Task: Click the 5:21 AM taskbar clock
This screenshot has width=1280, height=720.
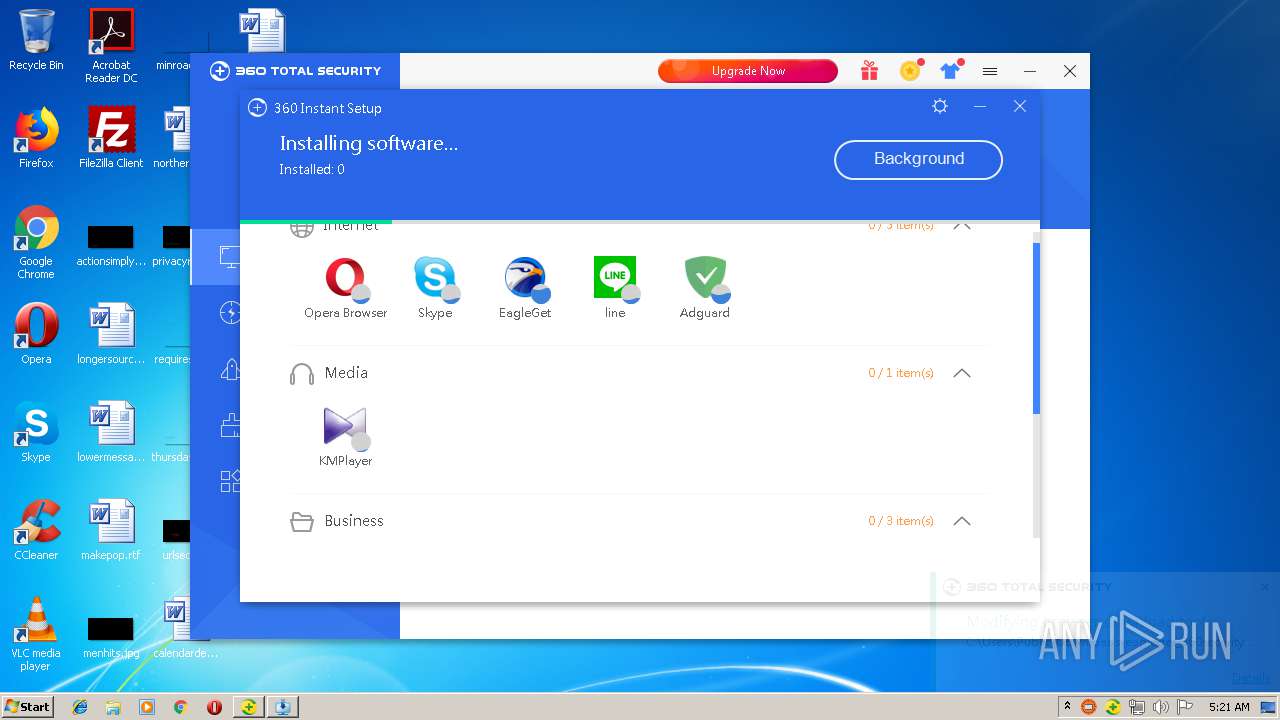Action: pyautogui.click(x=1229, y=707)
